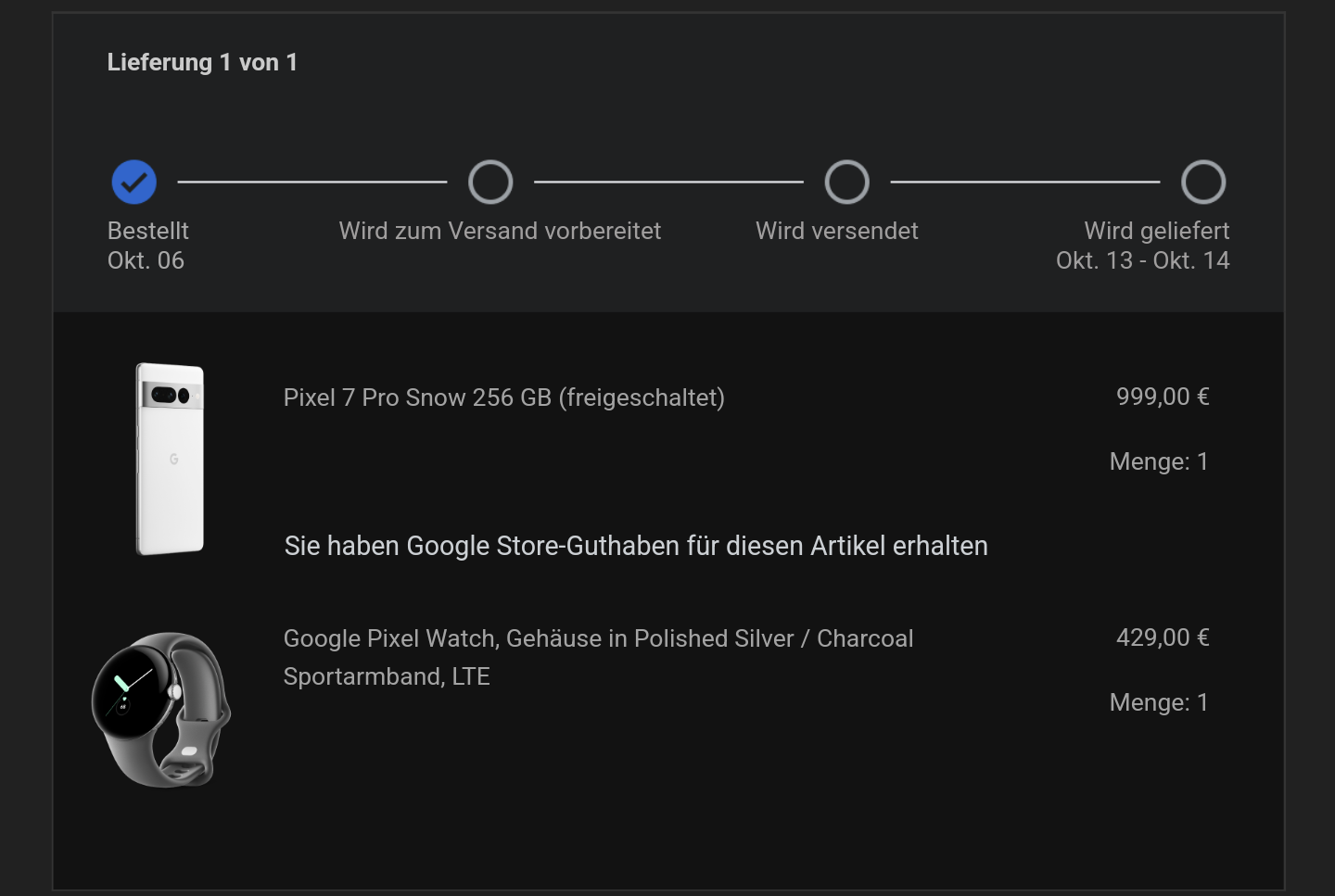This screenshot has width=1335, height=896.
Task: Click Menge: 1 under the Pixel Watch price
Action: coord(1158,702)
